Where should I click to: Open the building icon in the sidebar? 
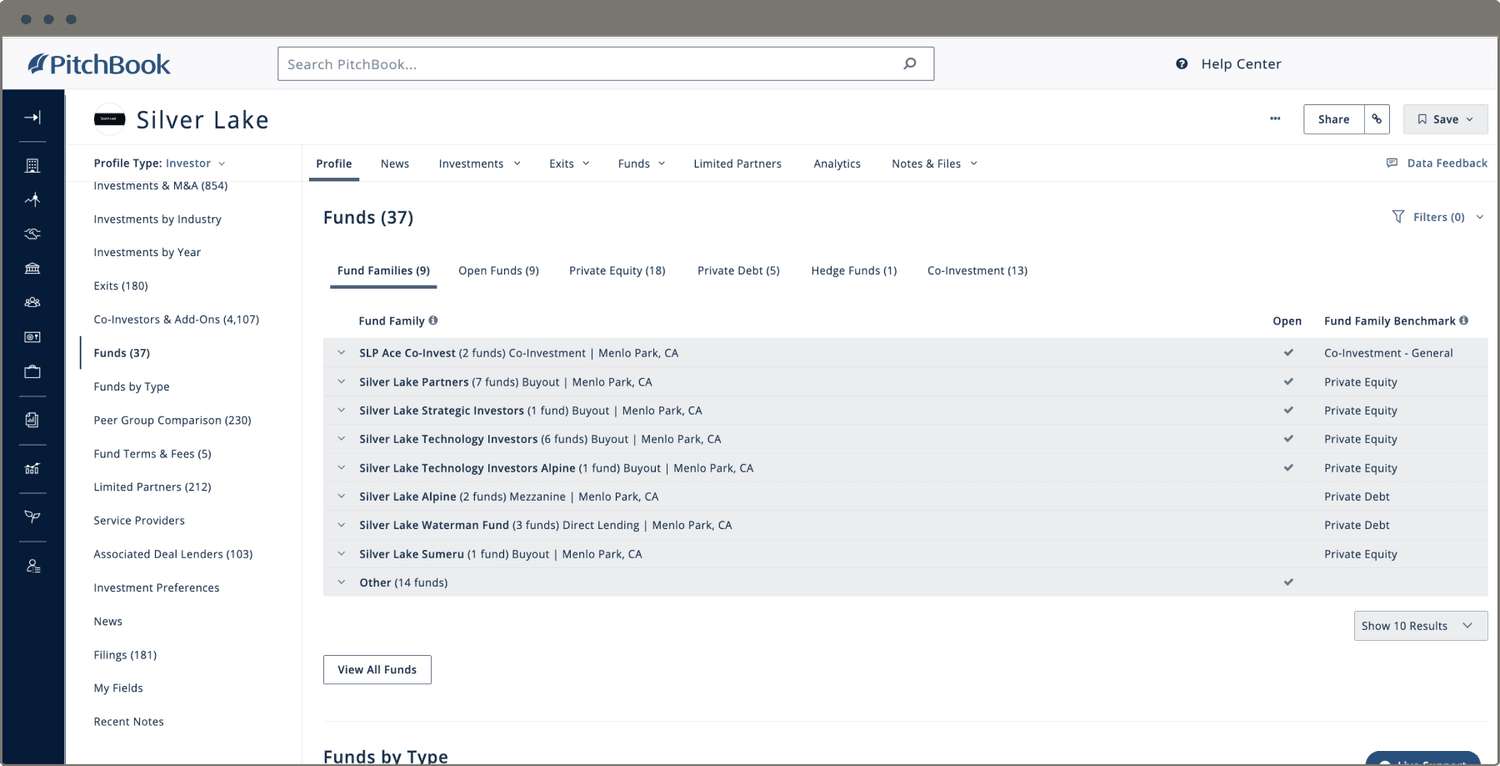coord(32,166)
